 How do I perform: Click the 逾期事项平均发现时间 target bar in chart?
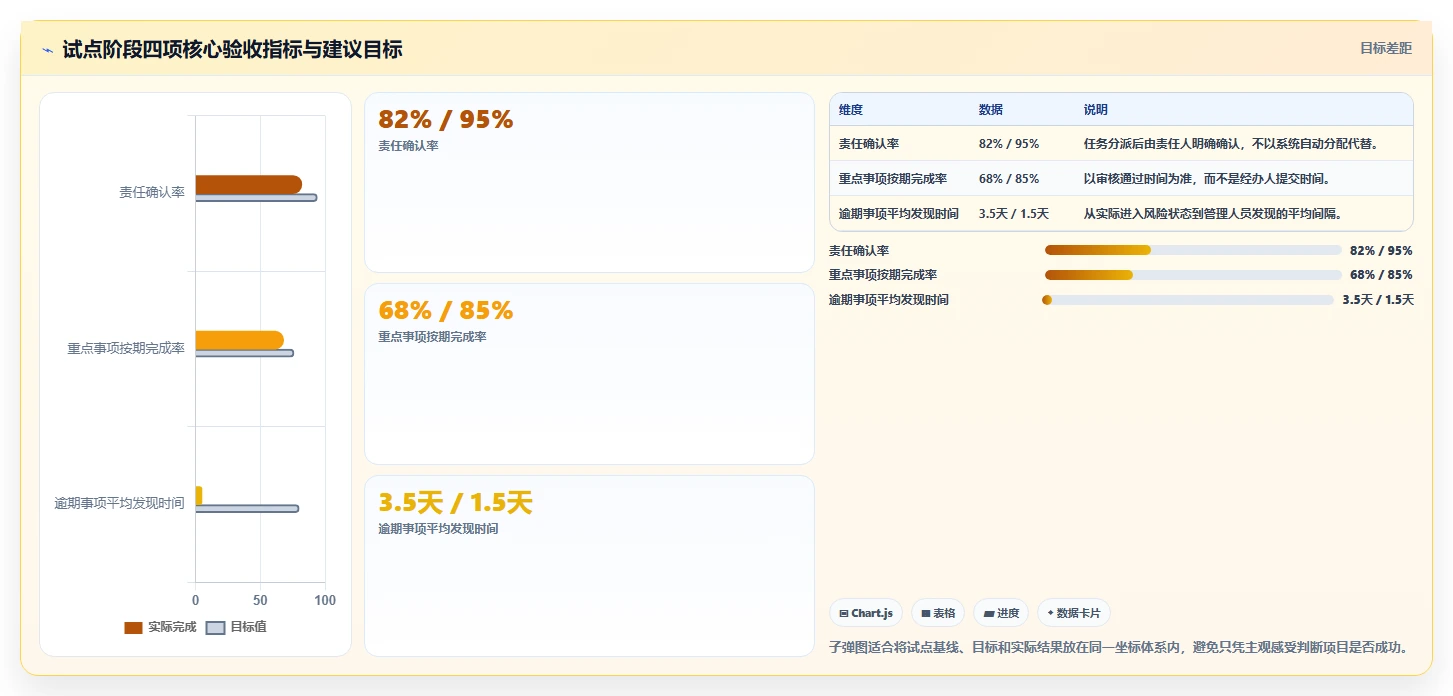(x=247, y=509)
